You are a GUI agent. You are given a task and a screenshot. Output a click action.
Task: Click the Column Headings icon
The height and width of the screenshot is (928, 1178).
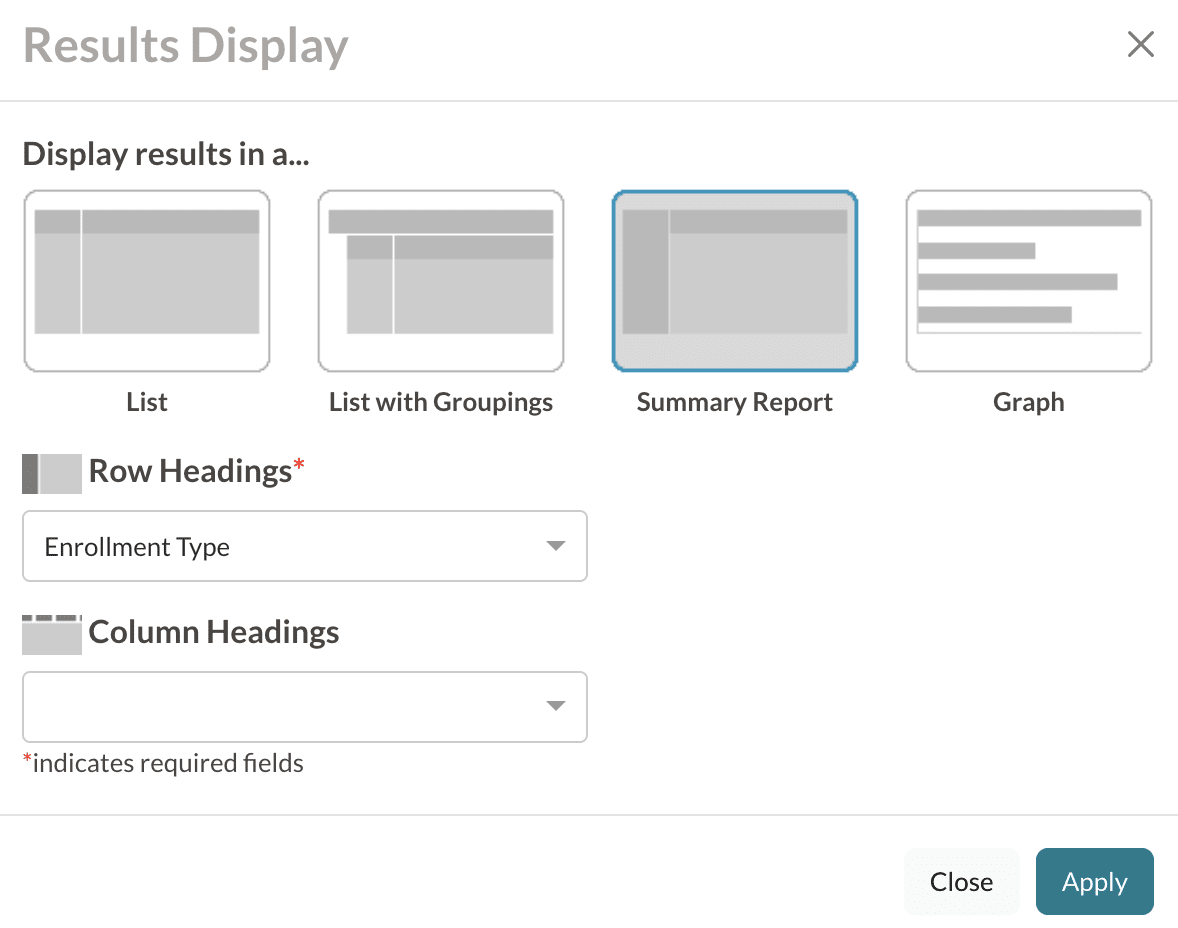point(51,634)
